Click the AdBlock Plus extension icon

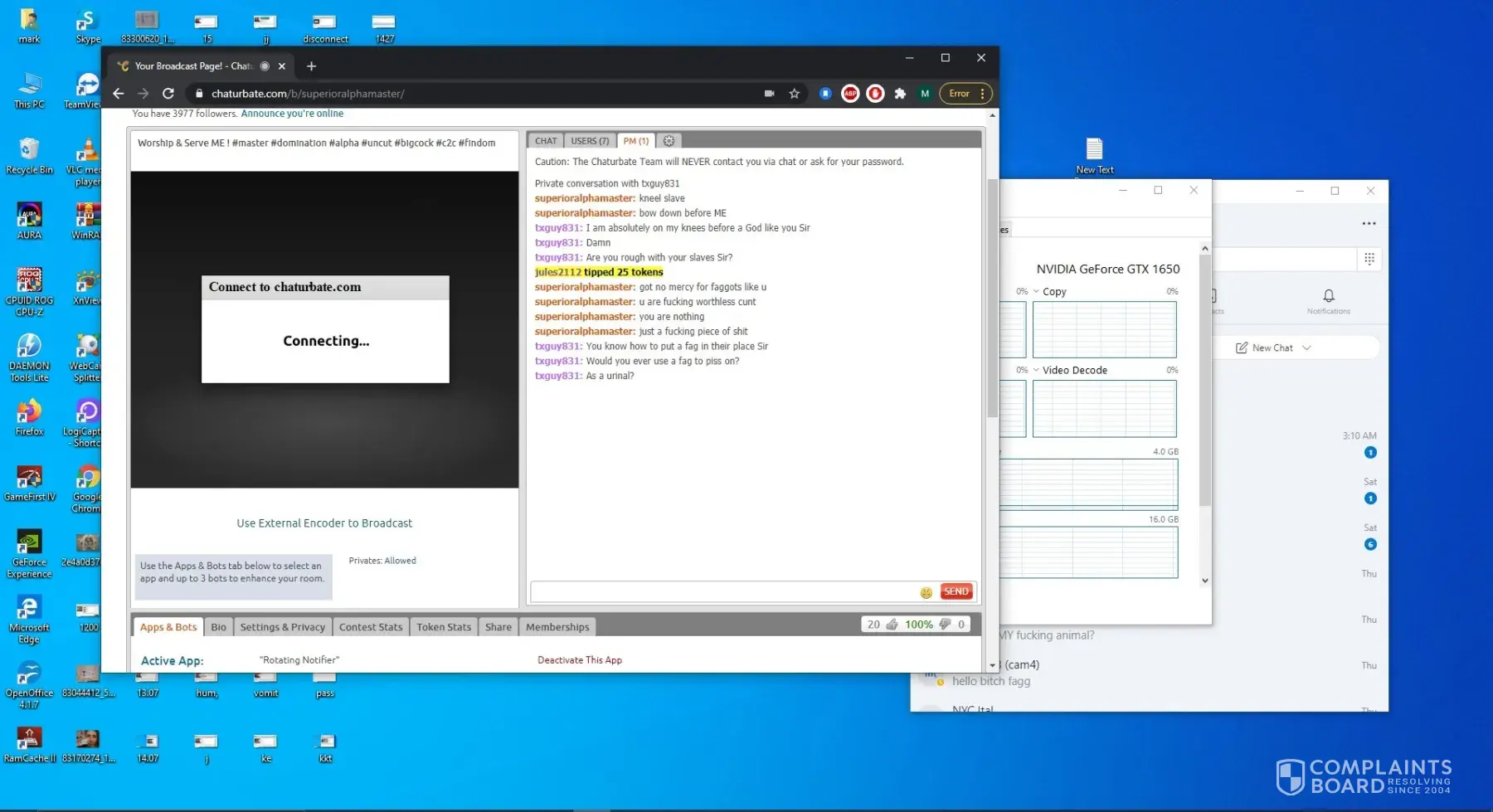point(850,94)
